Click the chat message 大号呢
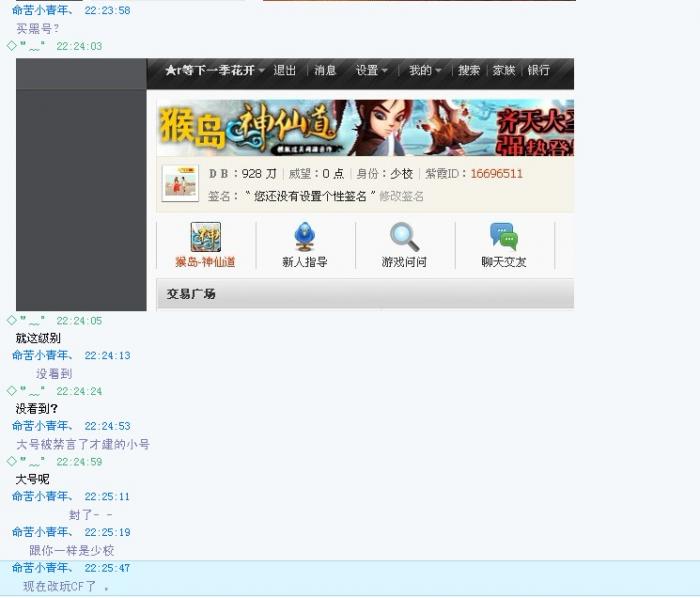Viewport: 700px width, 598px height. click(33, 480)
